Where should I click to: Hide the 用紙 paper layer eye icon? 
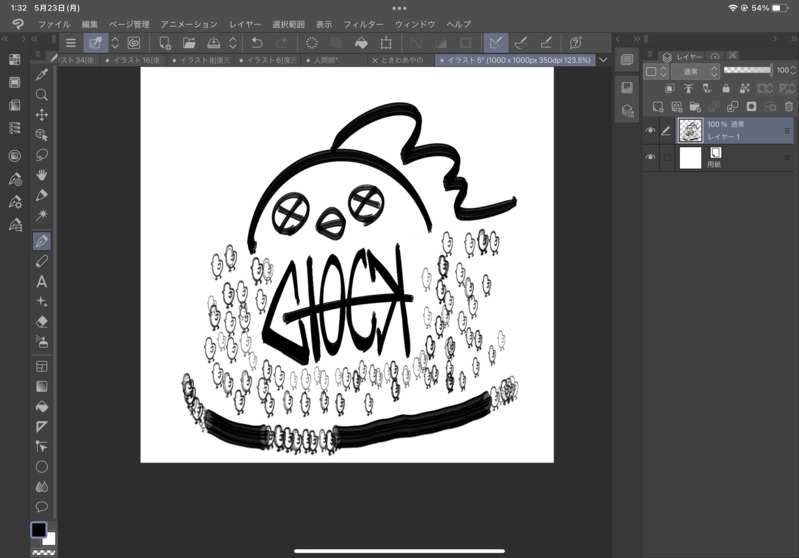[650, 157]
